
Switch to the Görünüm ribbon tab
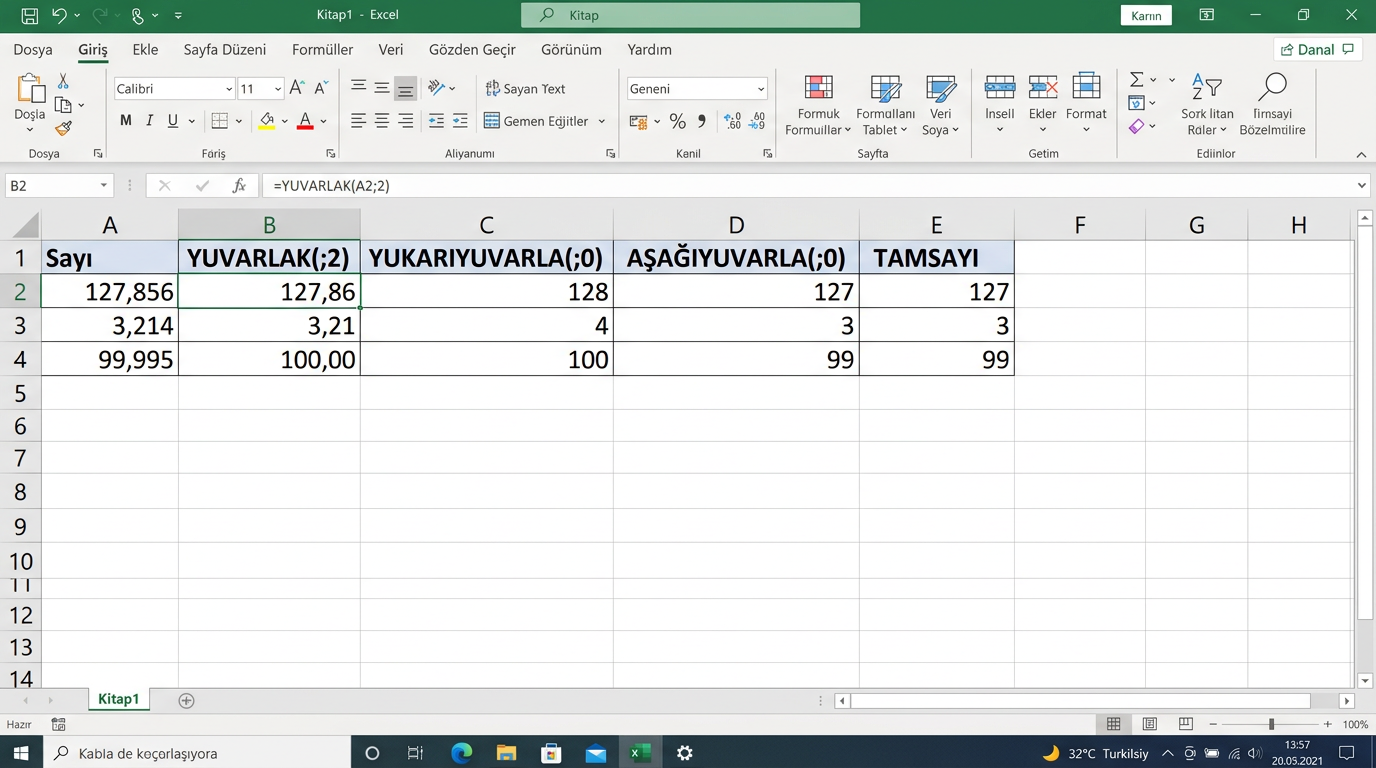[x=571, y=50]
